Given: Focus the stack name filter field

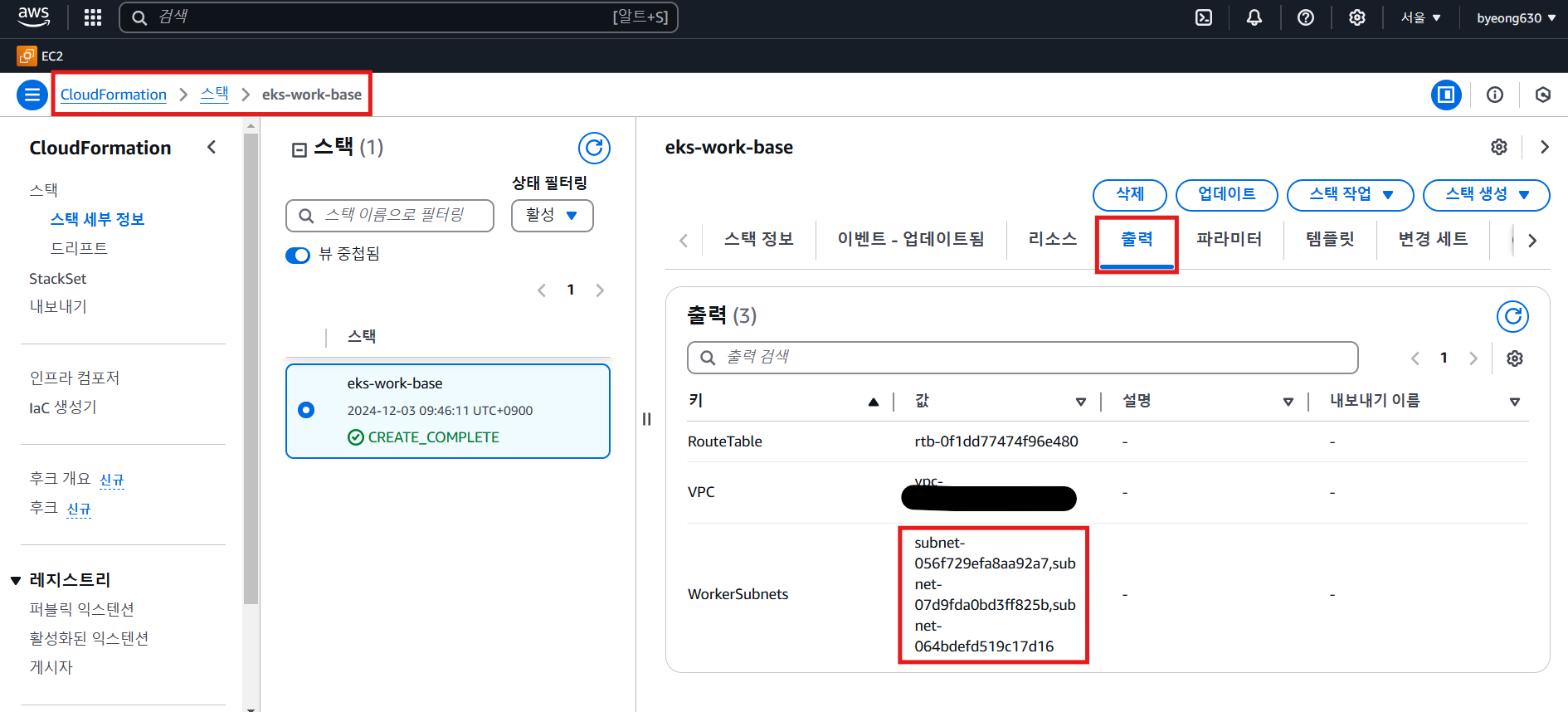Looking at the screenshot, I should (x=390, y=216).
